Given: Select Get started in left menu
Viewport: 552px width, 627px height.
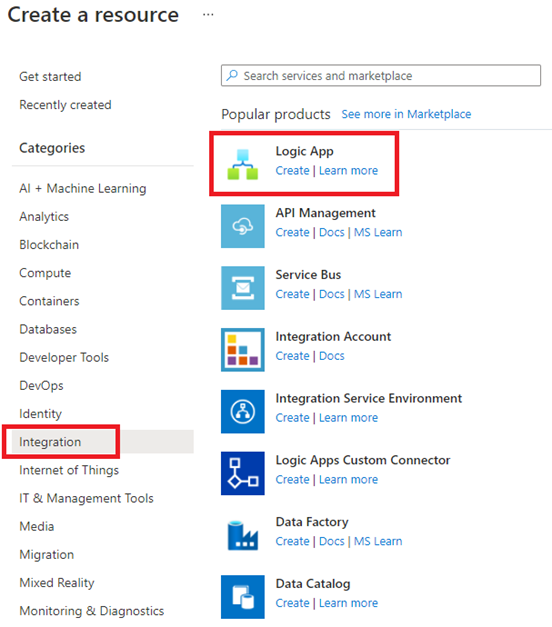Looking at the screenshot, I should pos(50,76).
